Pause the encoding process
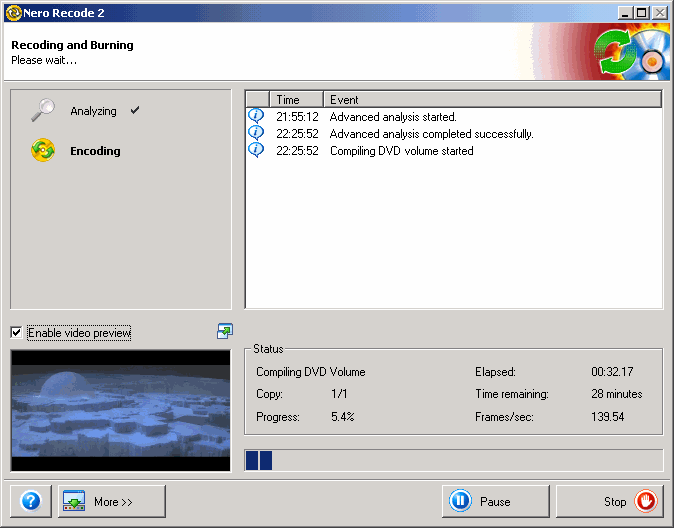The height and width of the screenshot is (528, 674). pyautogui.click(x=495, y=502)
